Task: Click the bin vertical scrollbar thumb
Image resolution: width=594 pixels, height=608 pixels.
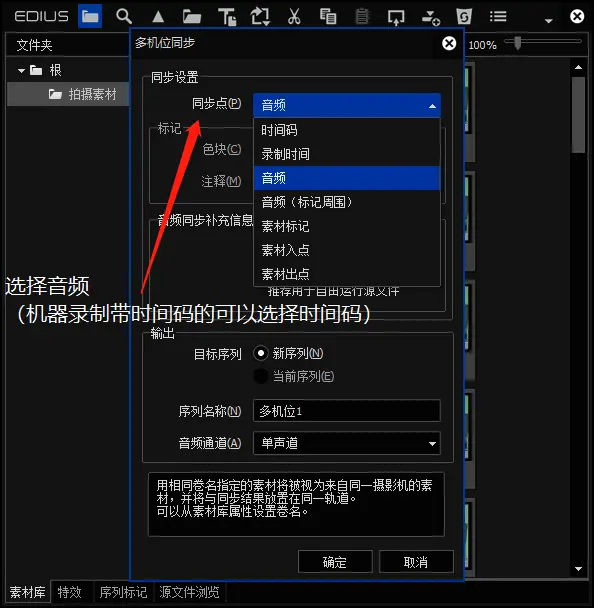Action: 578,114
